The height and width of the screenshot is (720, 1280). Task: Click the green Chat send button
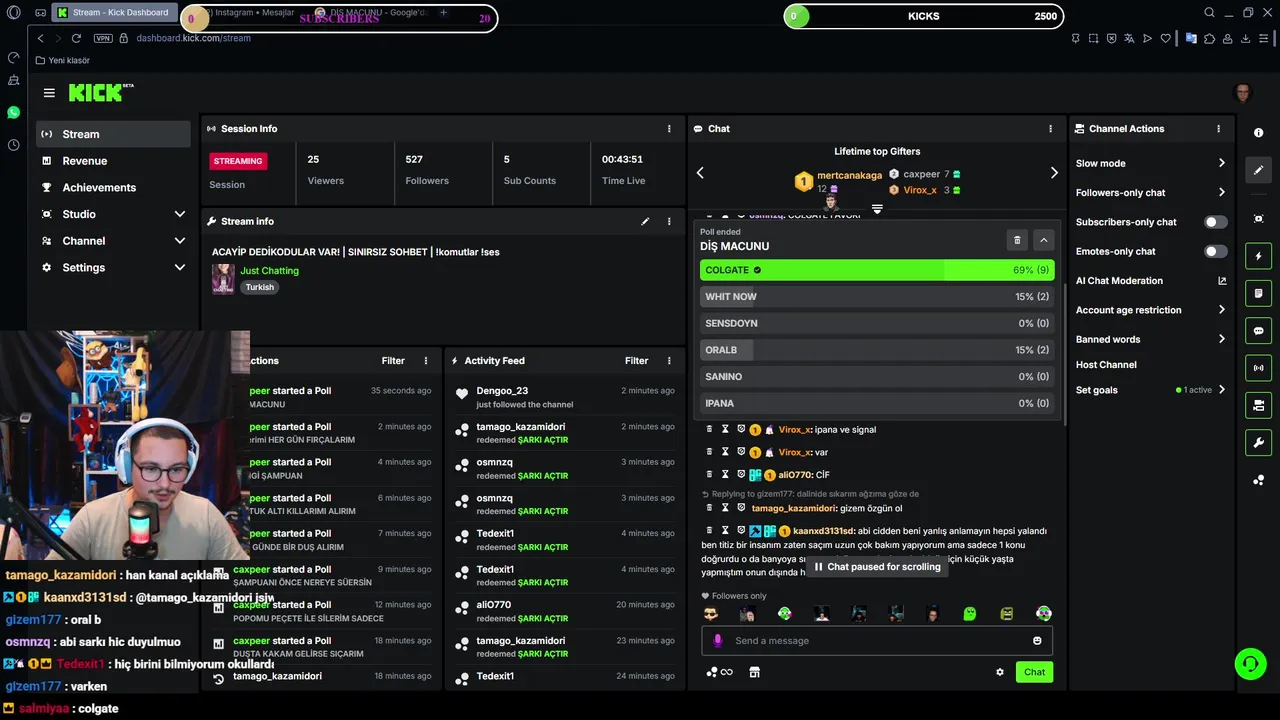(x=1034, y=672)
